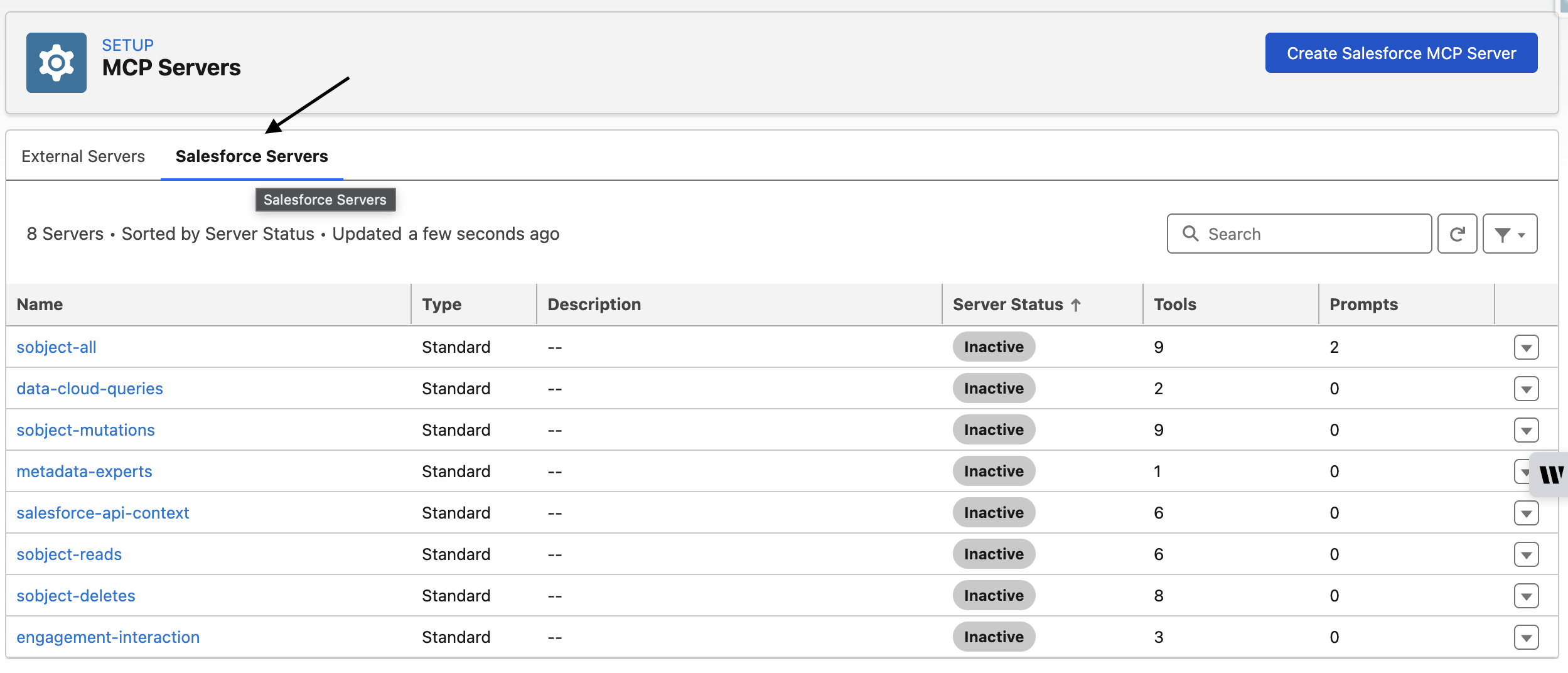Click the Tools count 3 for engagement-interaction
Viewport: 1568px width, 673px height.
point(1159,637)
